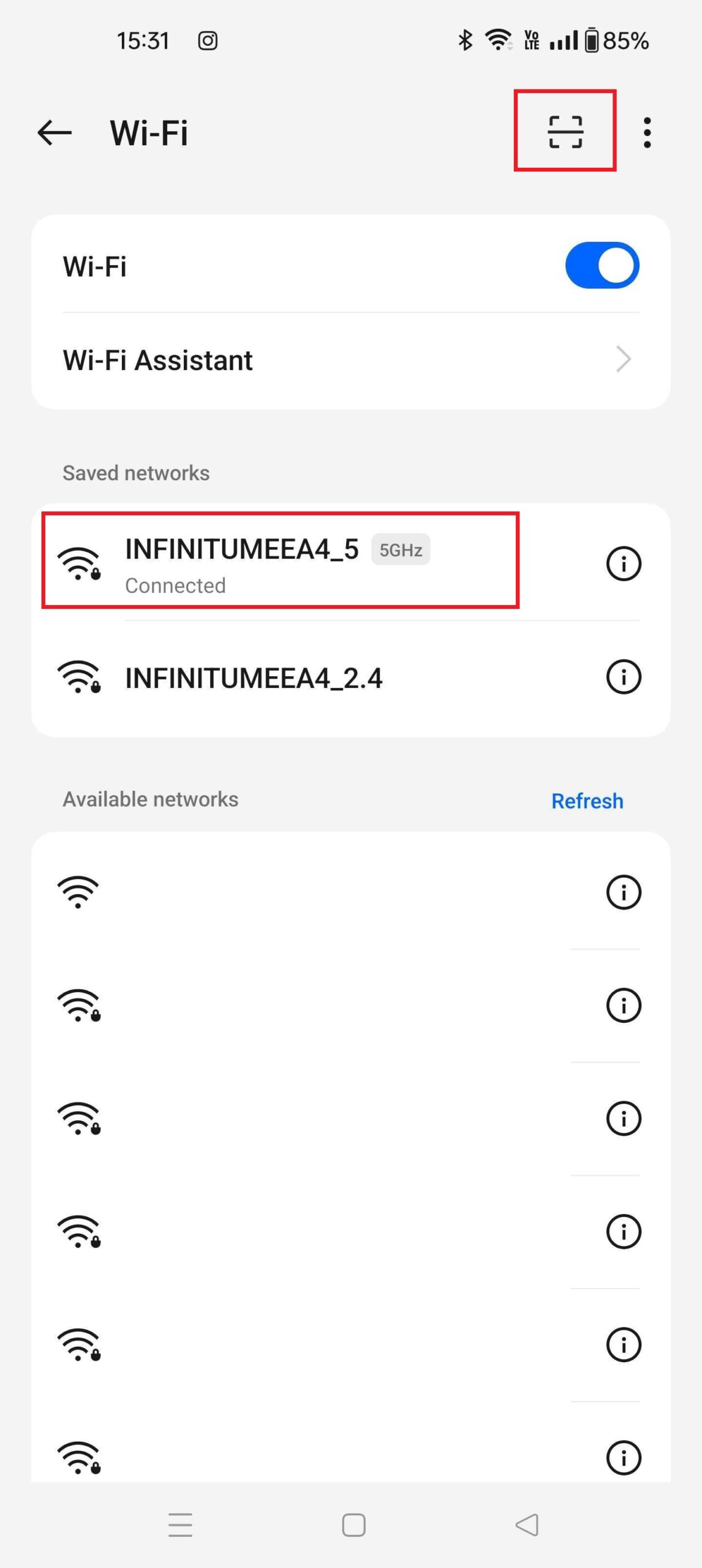Expand the Wi-Fi Assistant chevron arrow
The image size is (702, 1568).
[x=623, y=360]
